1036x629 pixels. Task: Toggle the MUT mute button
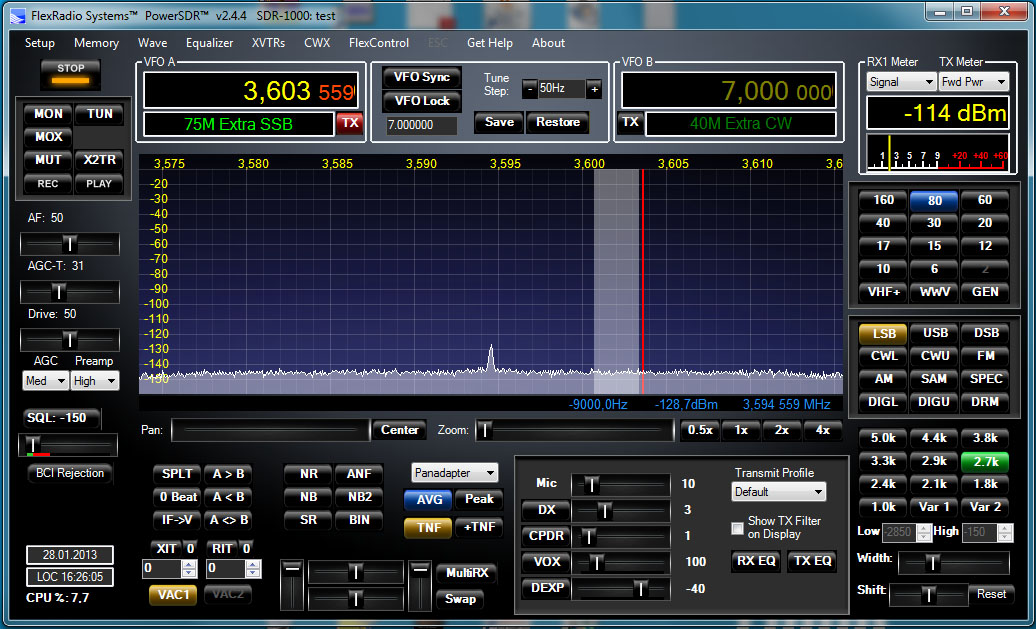coord(48,160)
